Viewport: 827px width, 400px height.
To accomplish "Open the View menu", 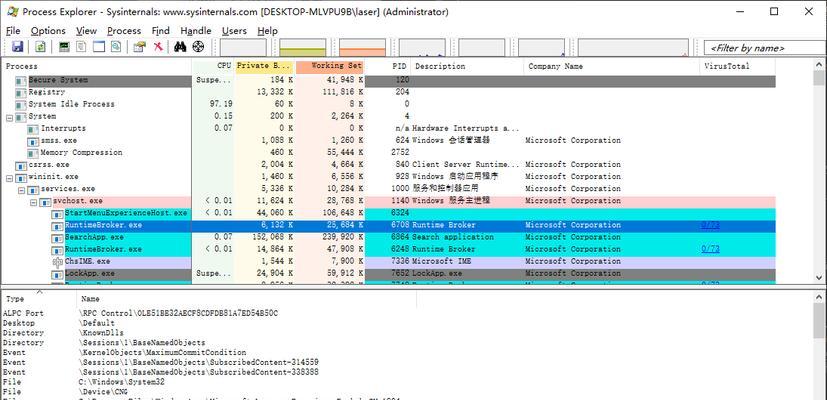I will [x=86, y=31].
